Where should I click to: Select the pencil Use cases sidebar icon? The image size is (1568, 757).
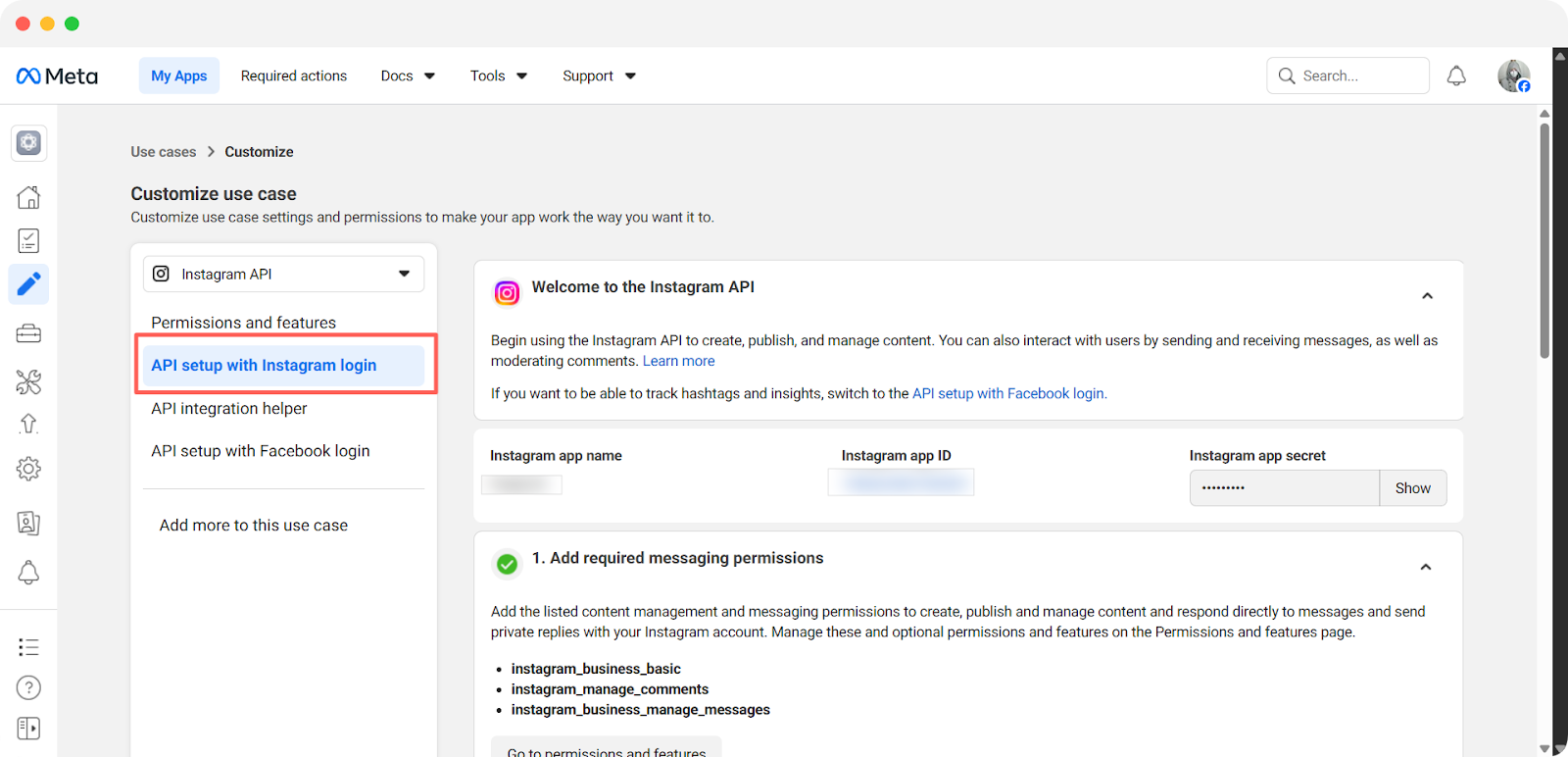pyautogui.click(x=28, y=284)
